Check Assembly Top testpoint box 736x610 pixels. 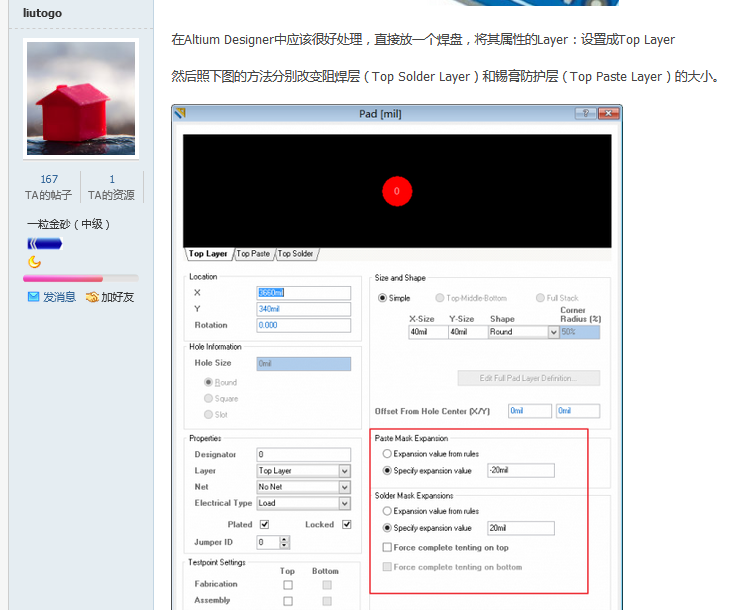[288, 601]
